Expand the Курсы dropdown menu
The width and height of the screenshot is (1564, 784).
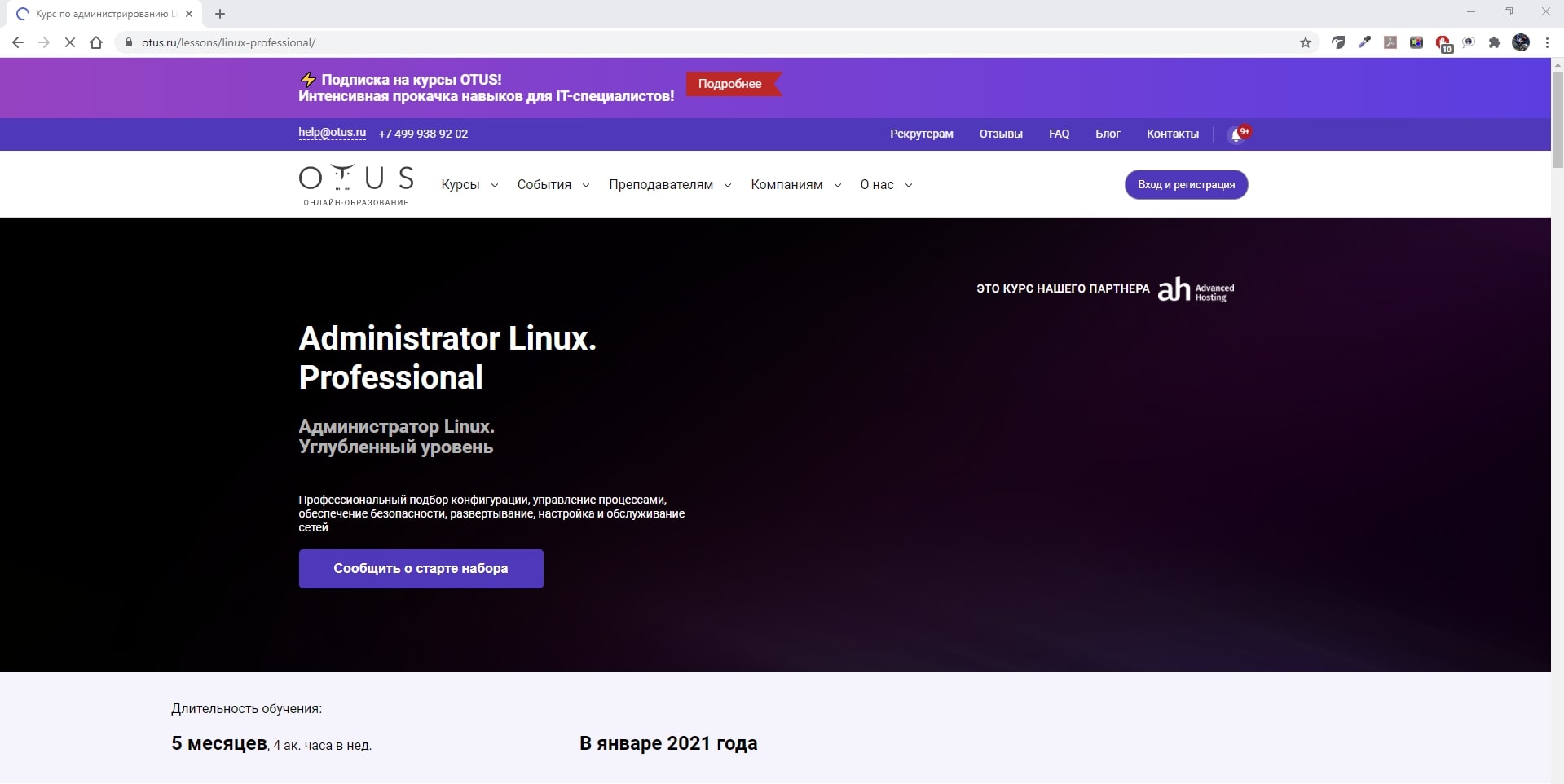point(469,185)
